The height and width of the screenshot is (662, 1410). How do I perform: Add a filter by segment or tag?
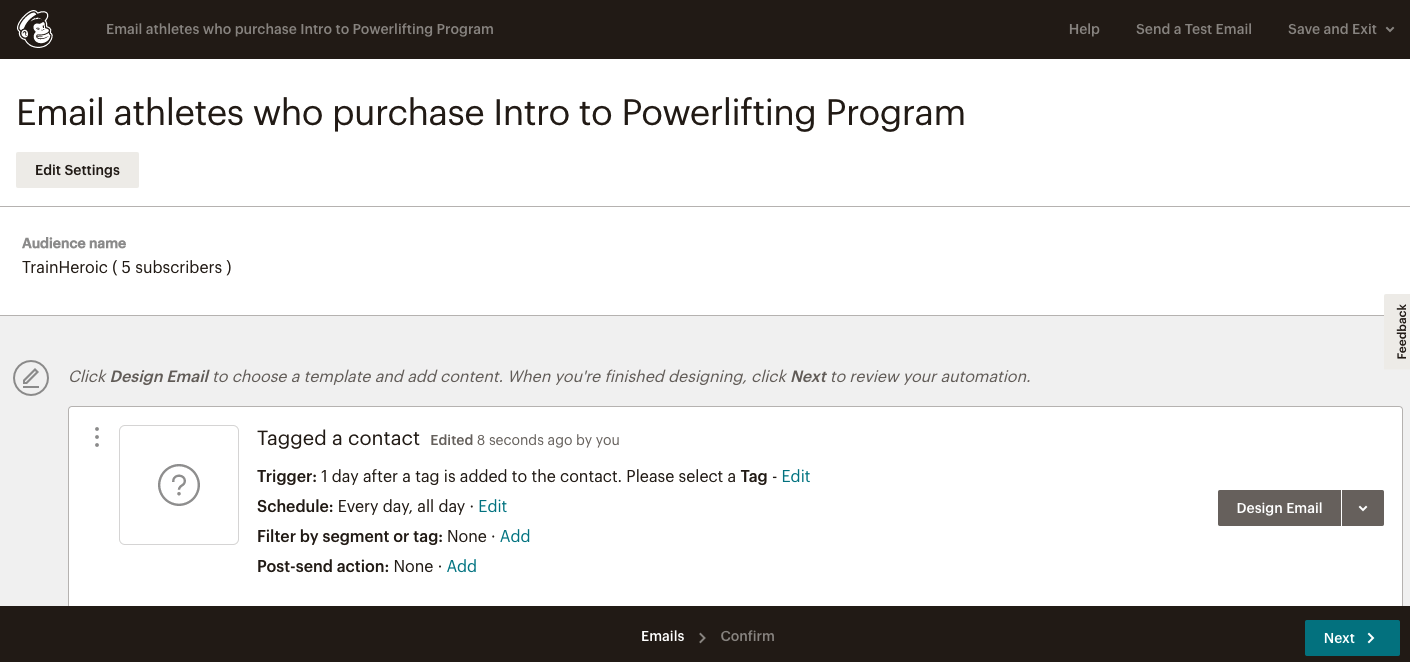tap(515, 536)
